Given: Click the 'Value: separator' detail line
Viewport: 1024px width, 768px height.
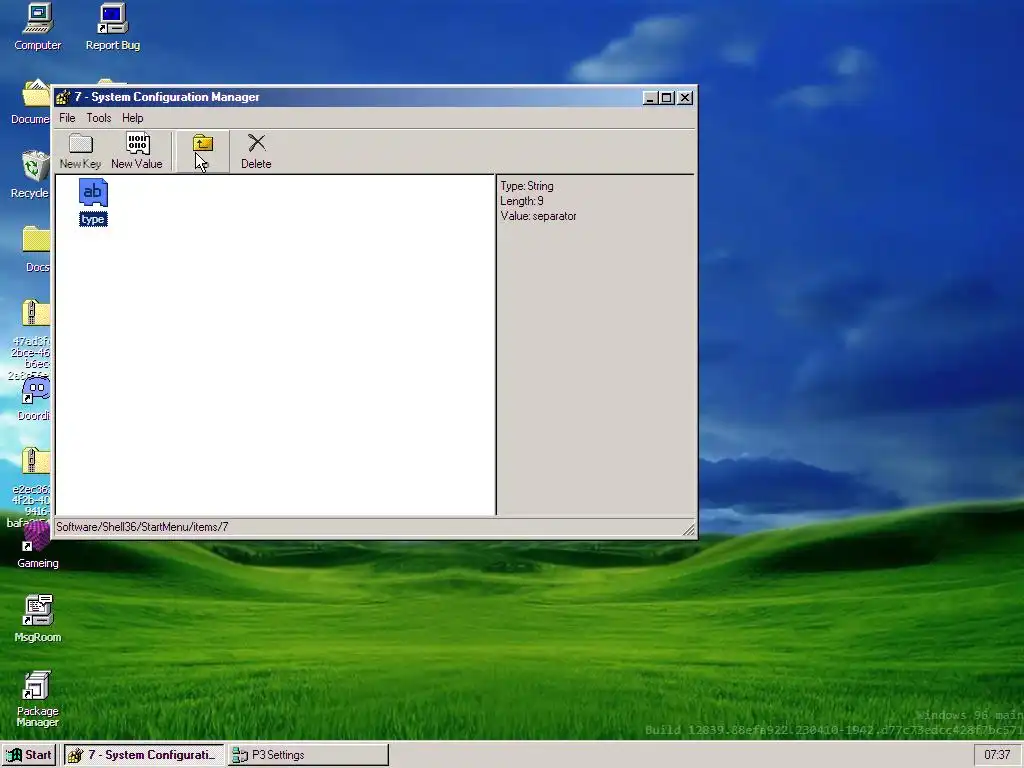Looking at the screenshot, I should (539, 216).
